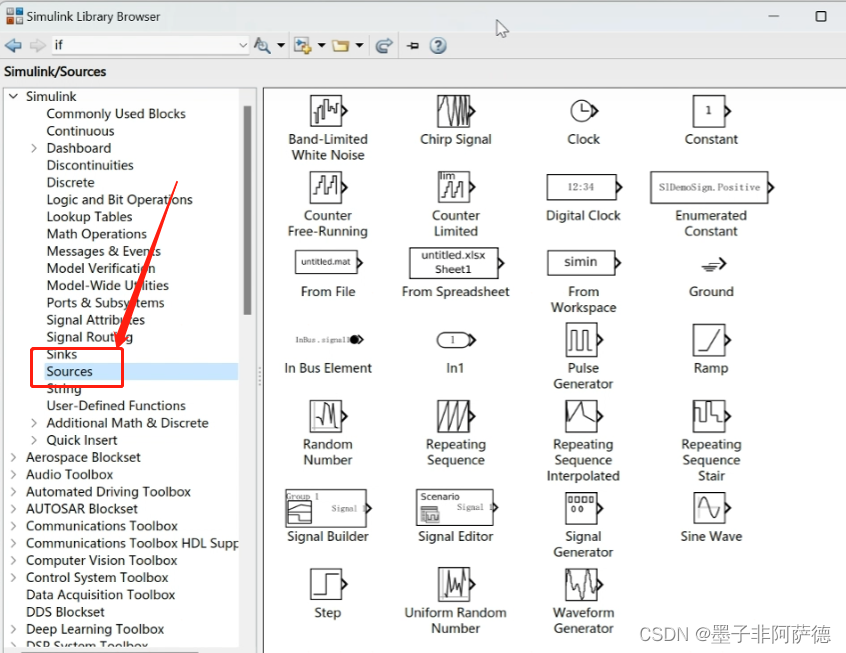Viewport: 846px width, 653px height.
Task: Click the search text field containing 'if'
Action: click(x=145, y=45)
